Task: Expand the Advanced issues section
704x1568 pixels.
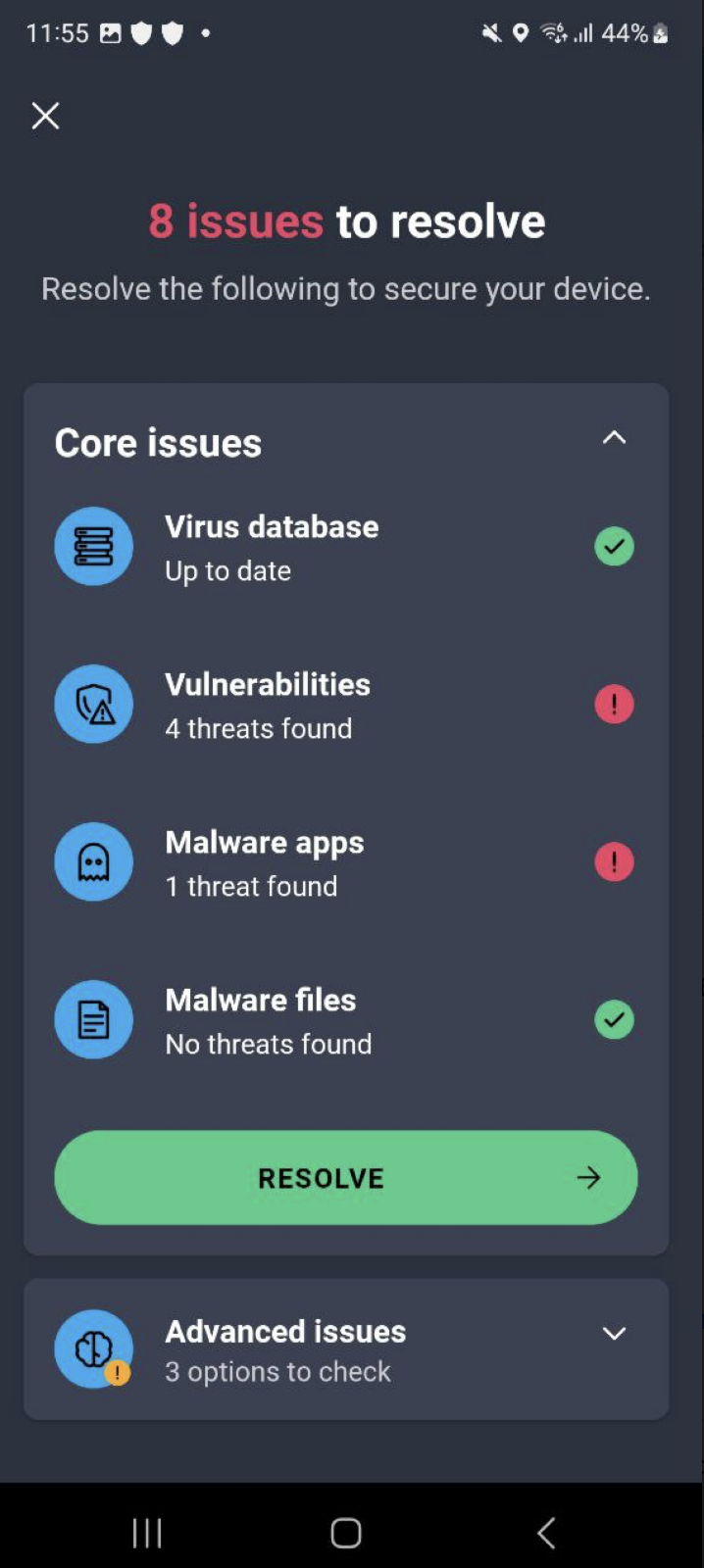Action: (614, 1333)
